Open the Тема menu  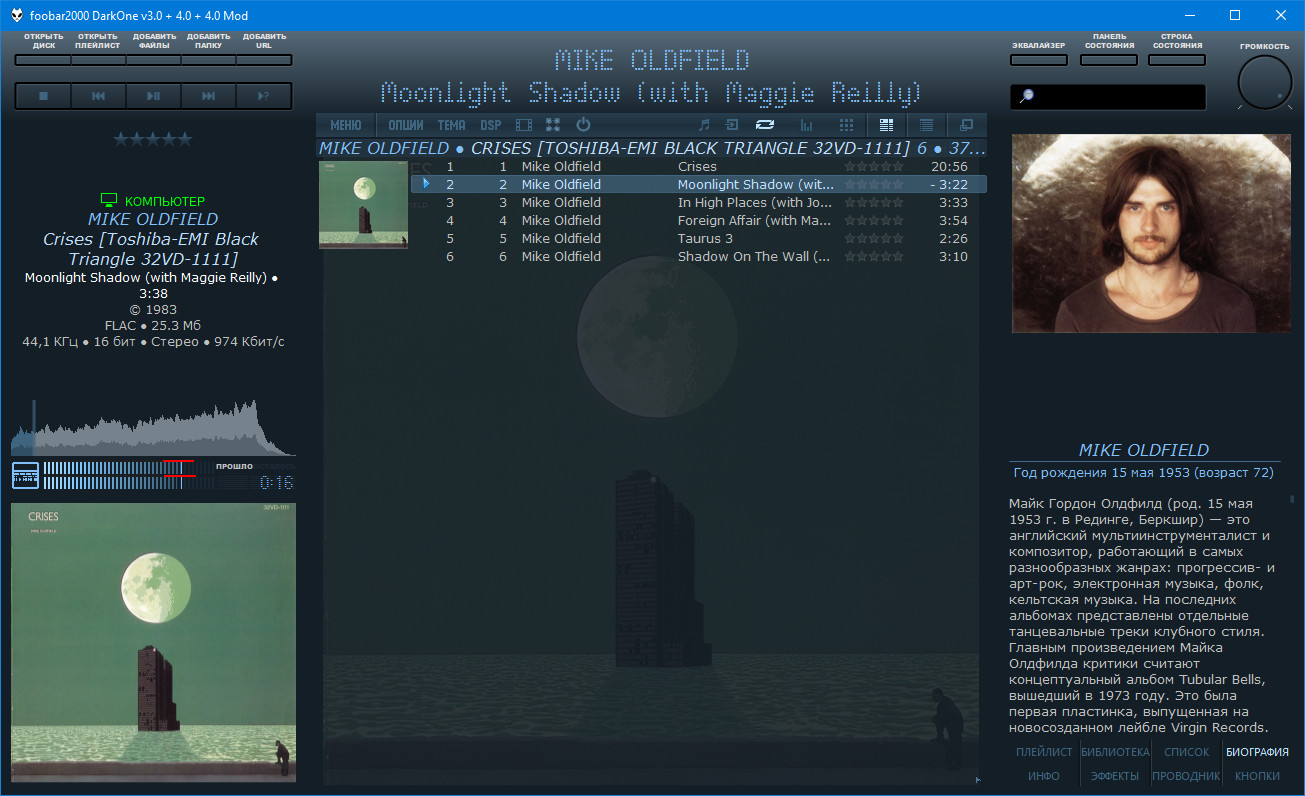pos(451,125)
